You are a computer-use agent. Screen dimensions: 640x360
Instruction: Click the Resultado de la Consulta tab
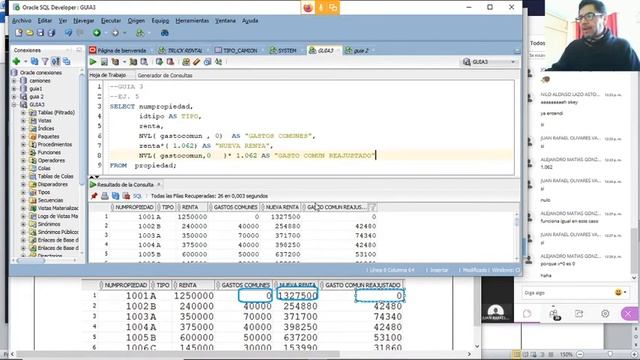point(125,184)
